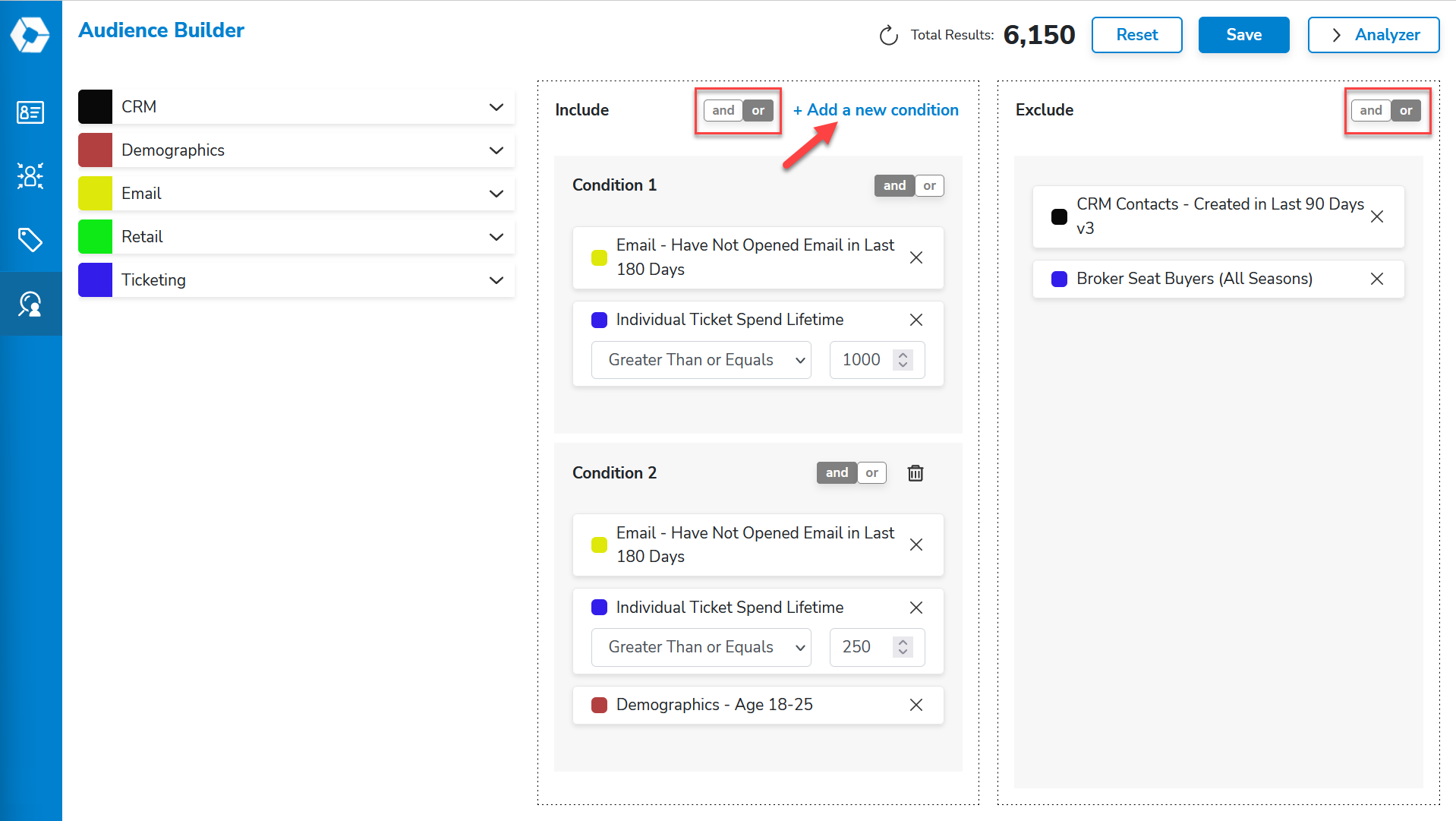
Task: Open the Audience Builder sidebar icon
Action: point(30,304)
